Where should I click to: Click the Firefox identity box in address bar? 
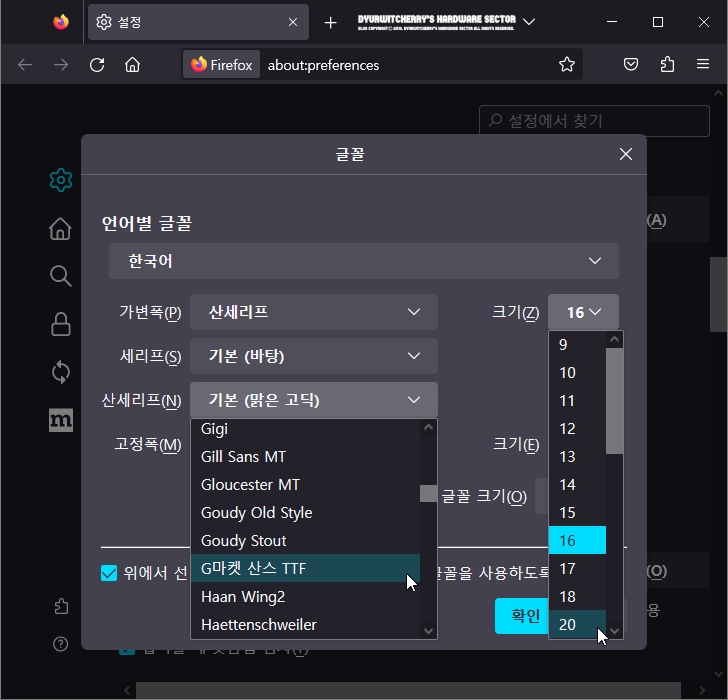pyautogui.click(x=221, y=65)
